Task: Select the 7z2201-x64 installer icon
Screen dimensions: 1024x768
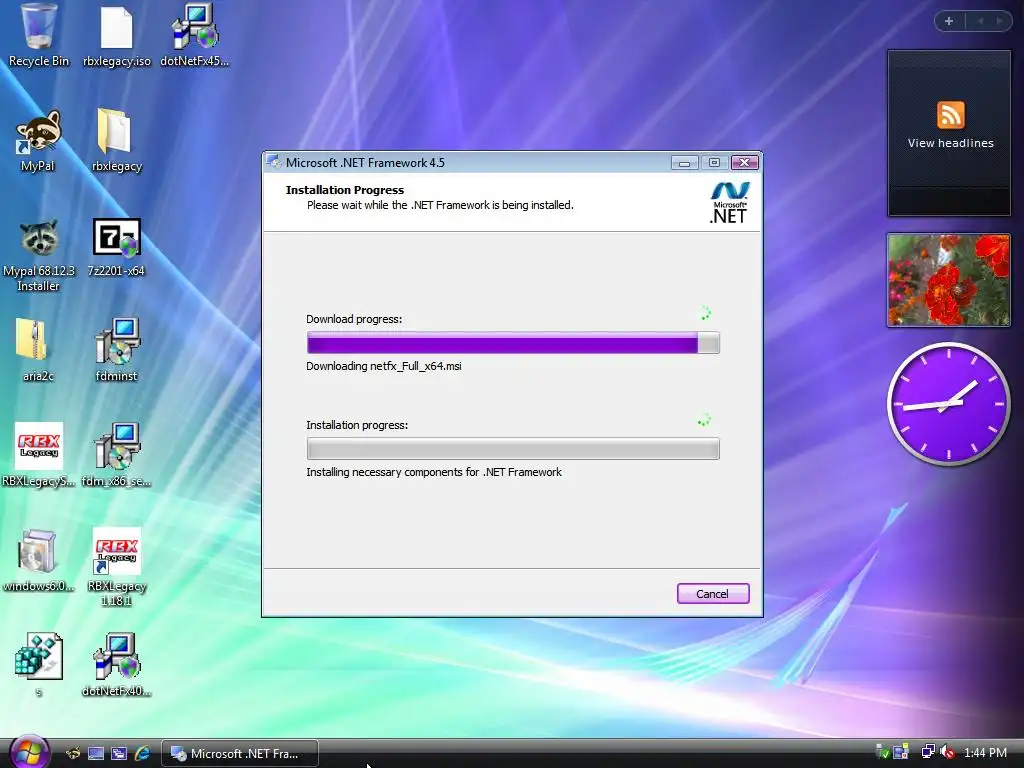Action: [x=116, y=238]
